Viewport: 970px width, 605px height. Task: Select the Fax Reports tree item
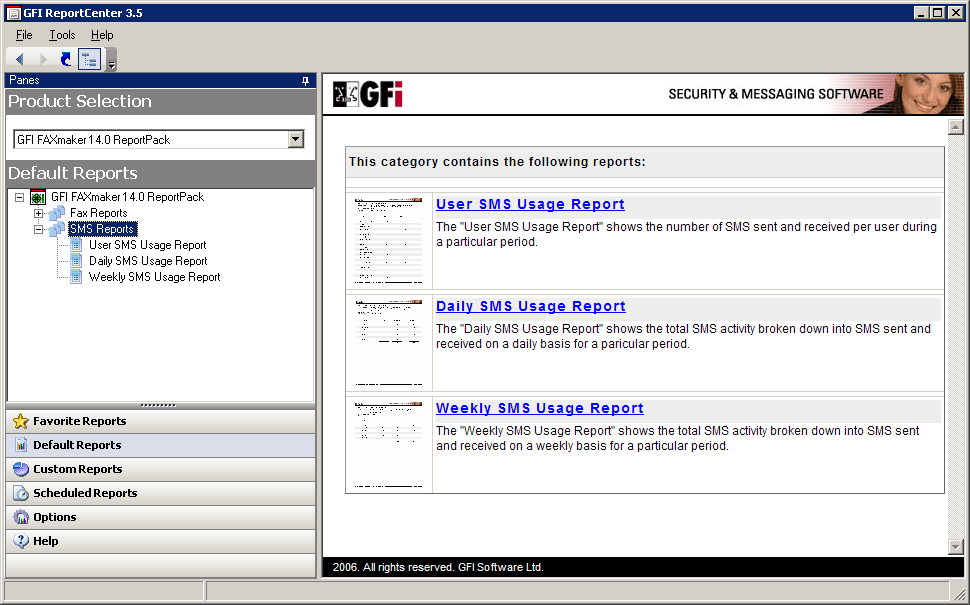point(98,213)
